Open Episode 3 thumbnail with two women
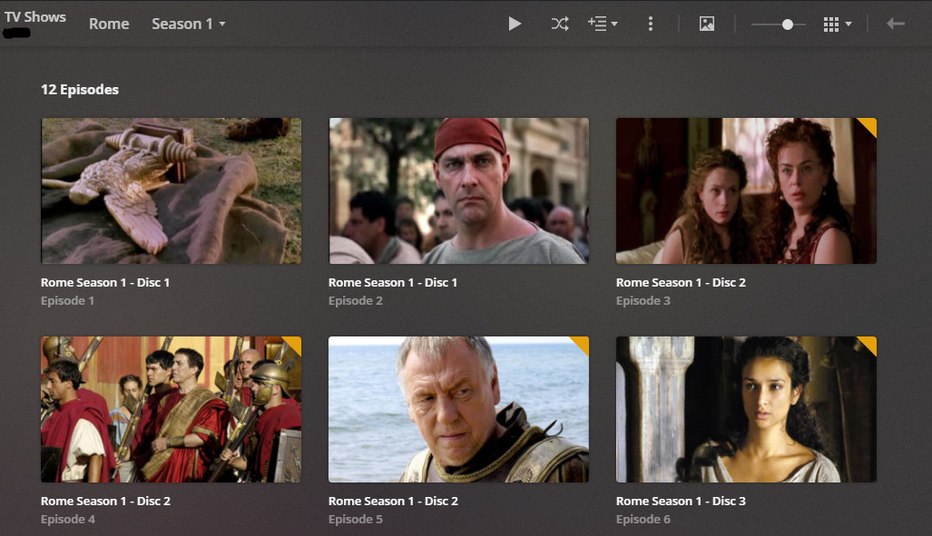The image size is (932, 536). 746,191
